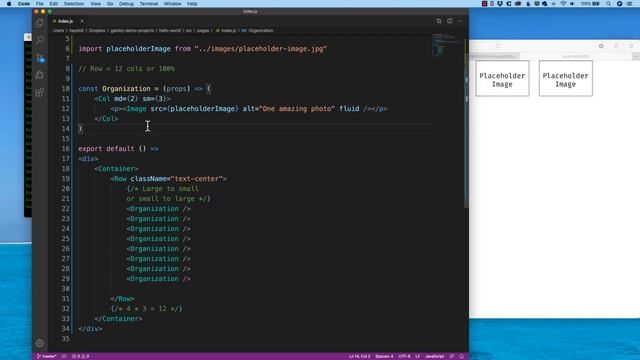Click the editor vertical scrollbar
640x360 pixels.
coord(466,122)
